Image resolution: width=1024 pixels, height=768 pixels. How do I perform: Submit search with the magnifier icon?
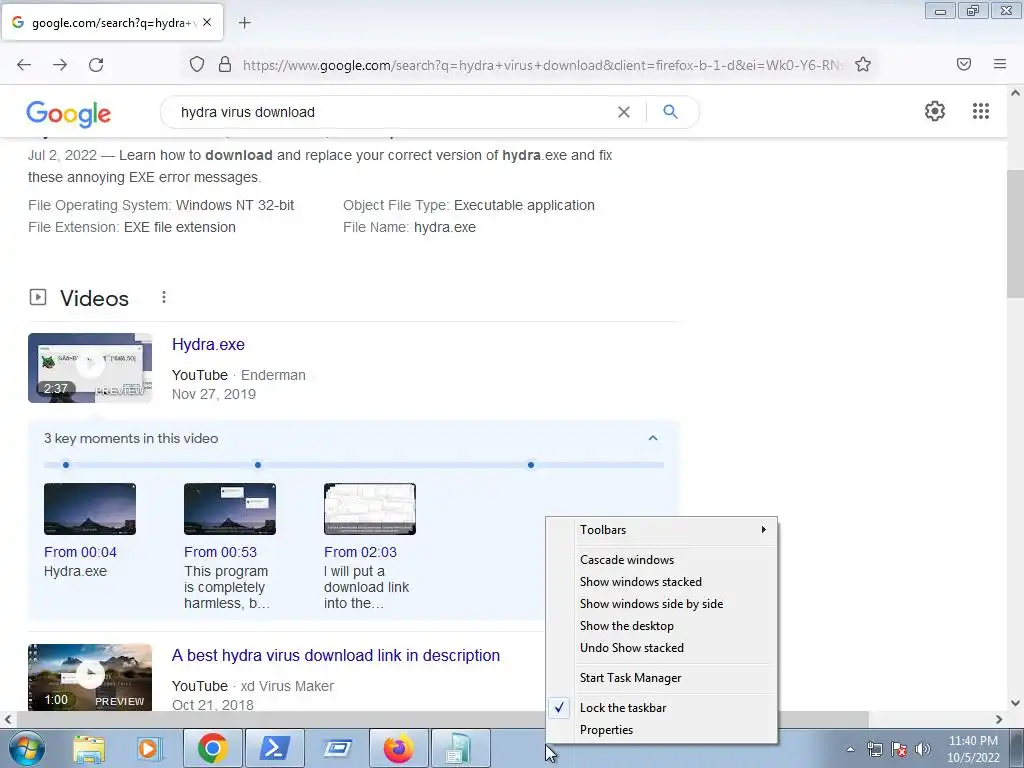(x=670, y=112)
